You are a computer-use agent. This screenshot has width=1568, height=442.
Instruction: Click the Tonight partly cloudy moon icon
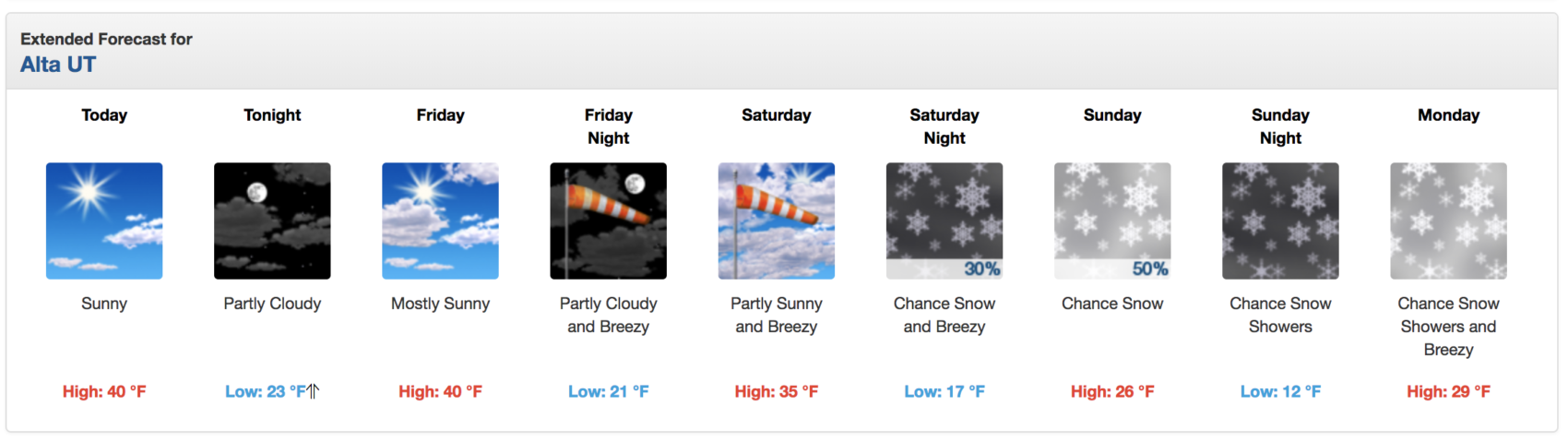(272, 221)
